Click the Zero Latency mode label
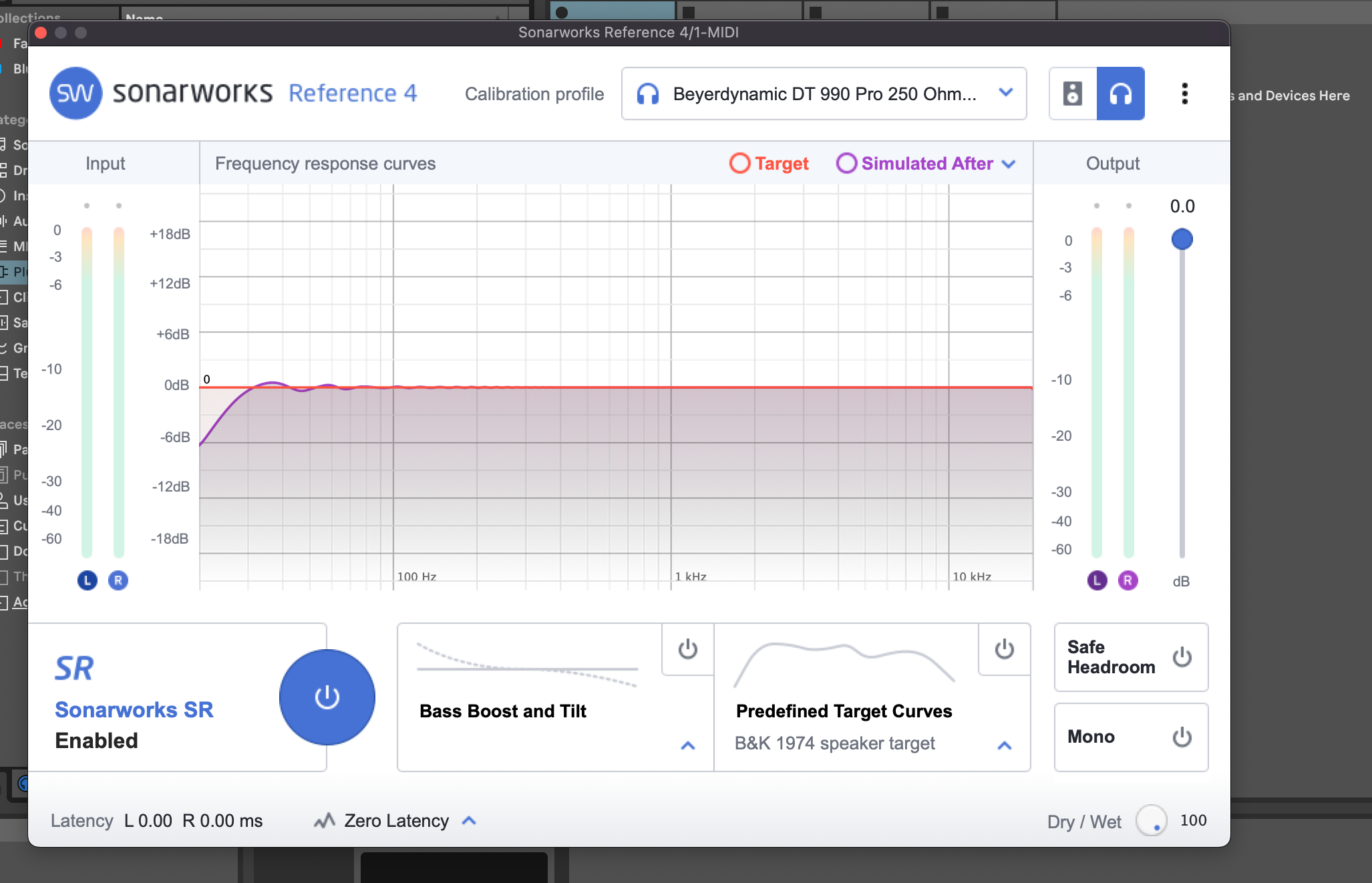1372x883 pixels. 396,821
